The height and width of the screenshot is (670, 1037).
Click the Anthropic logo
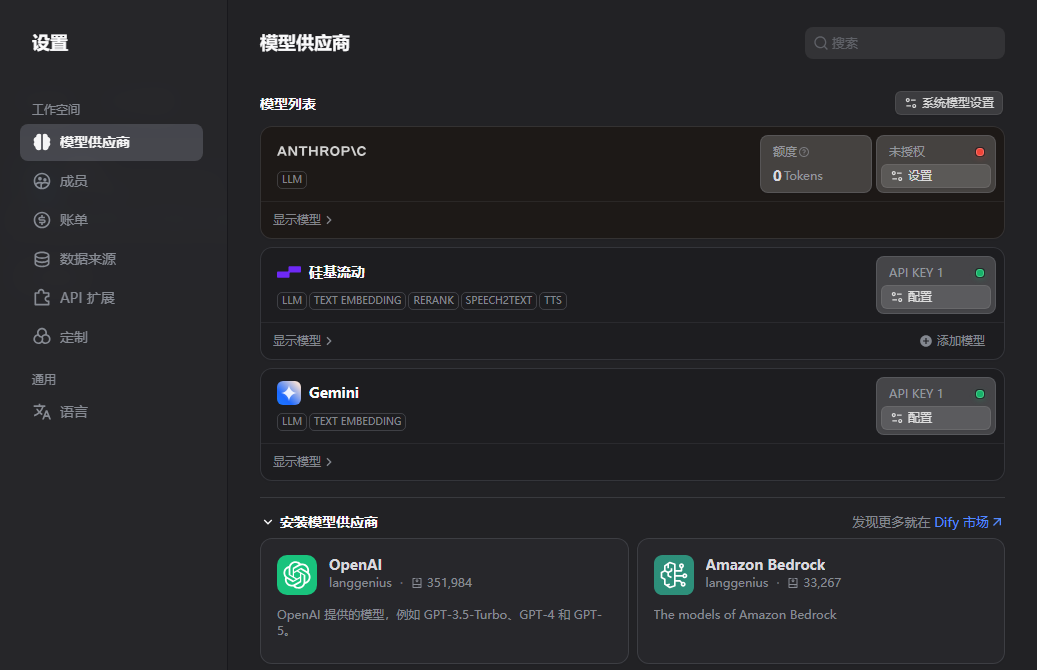(x=322, y=151)
